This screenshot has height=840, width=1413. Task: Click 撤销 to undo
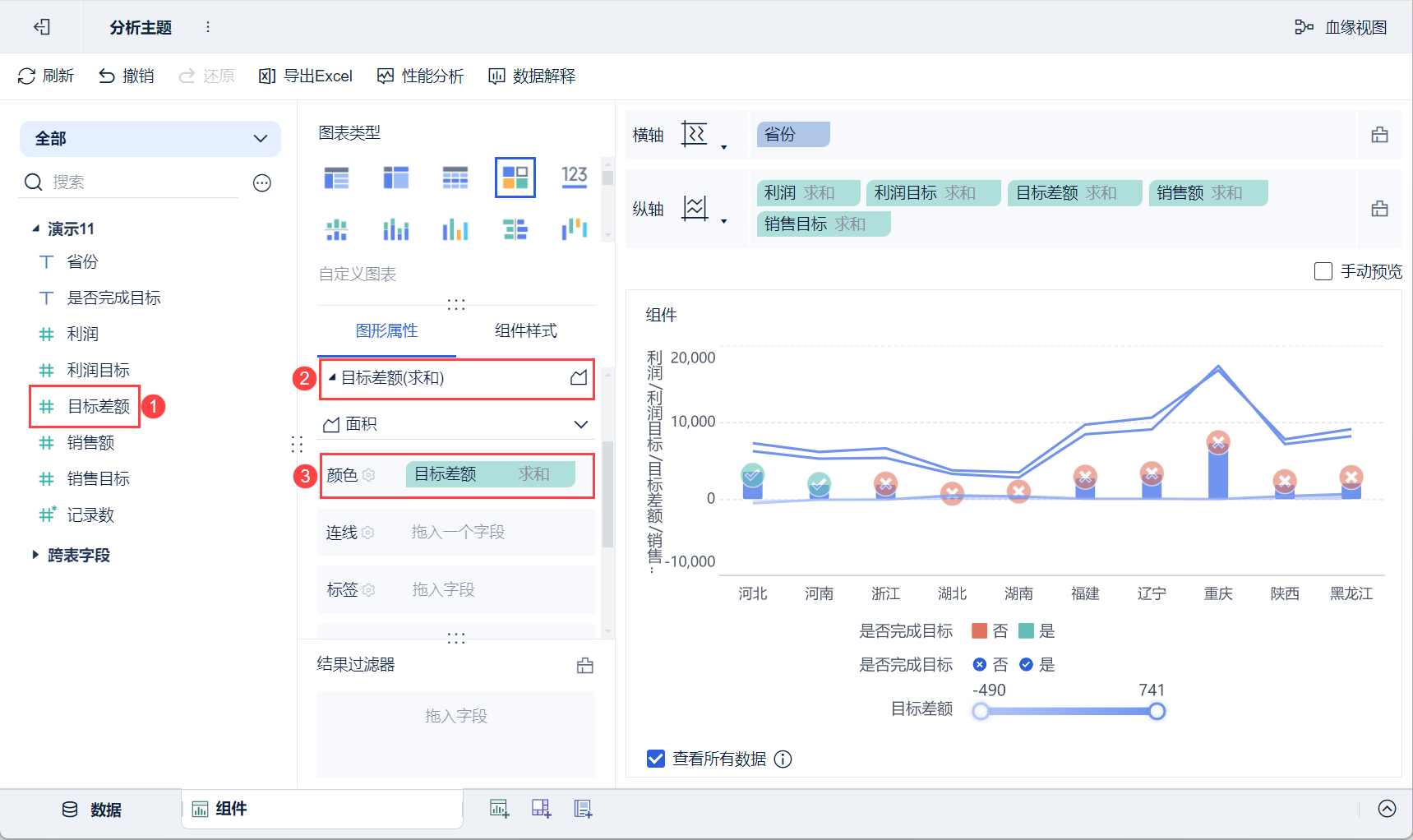point(127,76)
